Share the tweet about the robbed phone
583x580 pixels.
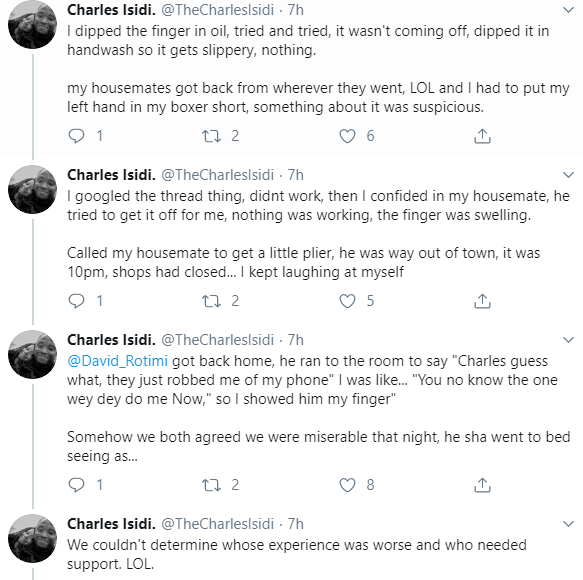coord(482,485)
